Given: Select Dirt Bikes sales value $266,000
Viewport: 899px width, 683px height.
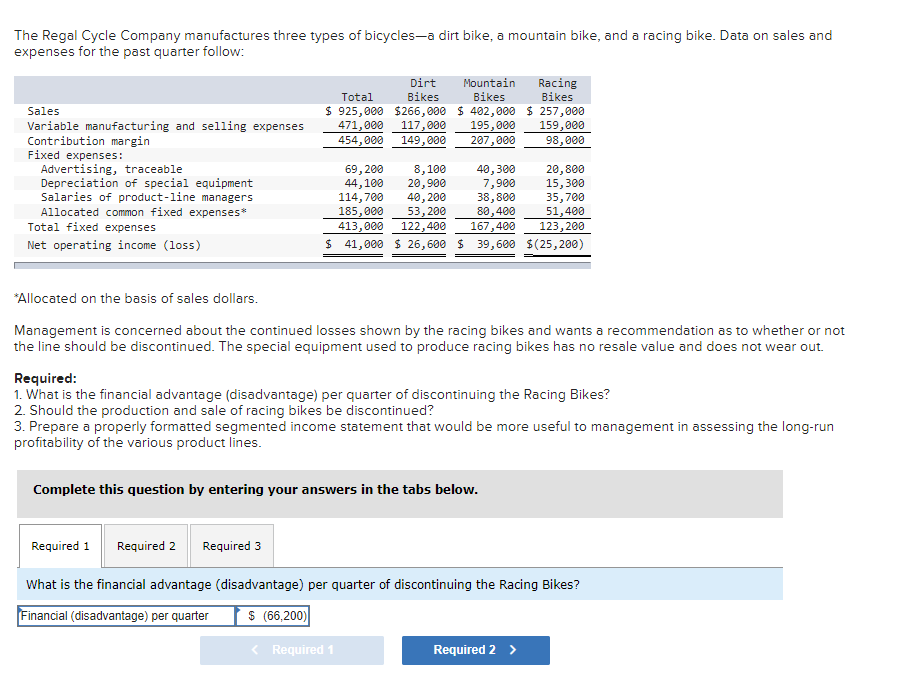Looking at the screenshot, I should coord(420,111).
